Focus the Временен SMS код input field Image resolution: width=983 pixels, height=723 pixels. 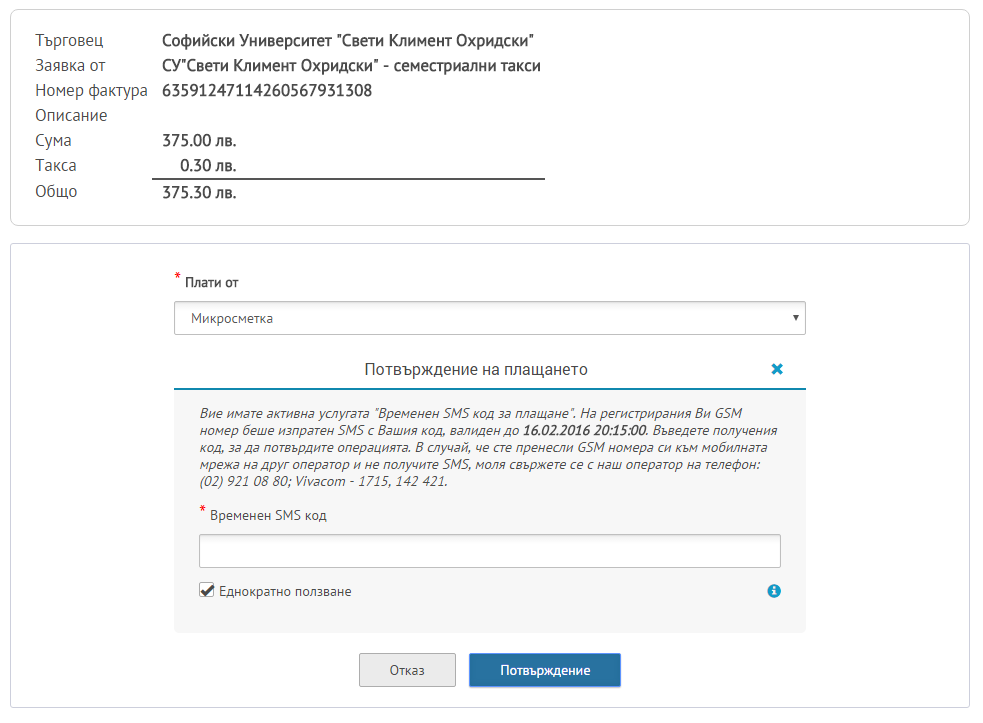pyautogui.click(x=490, y=551)
